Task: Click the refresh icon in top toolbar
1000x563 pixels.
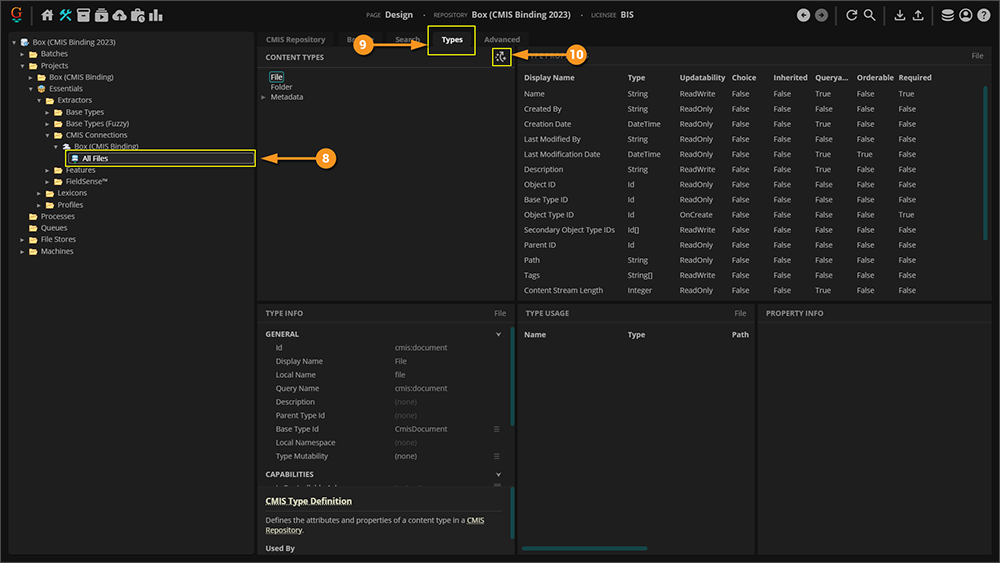Action: point(852,15)
